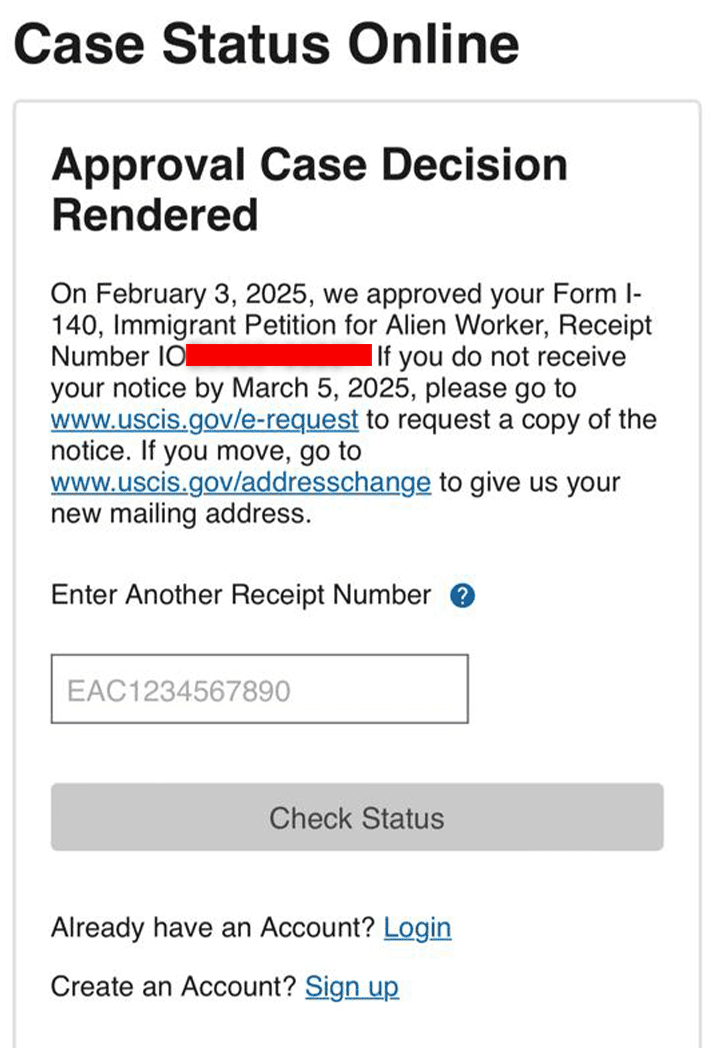
Task: Click the help question-mark icon
Action: (x=462, y=596)
